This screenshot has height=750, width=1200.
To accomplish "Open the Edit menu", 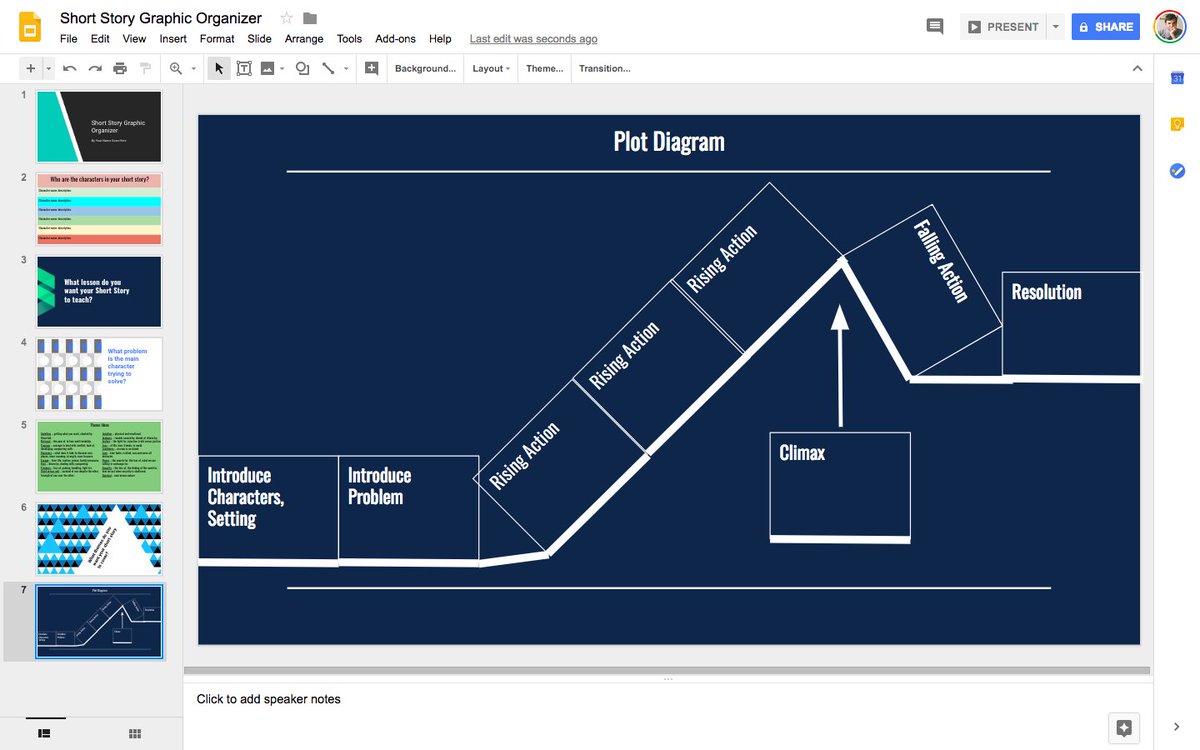I will pos(100,39).
